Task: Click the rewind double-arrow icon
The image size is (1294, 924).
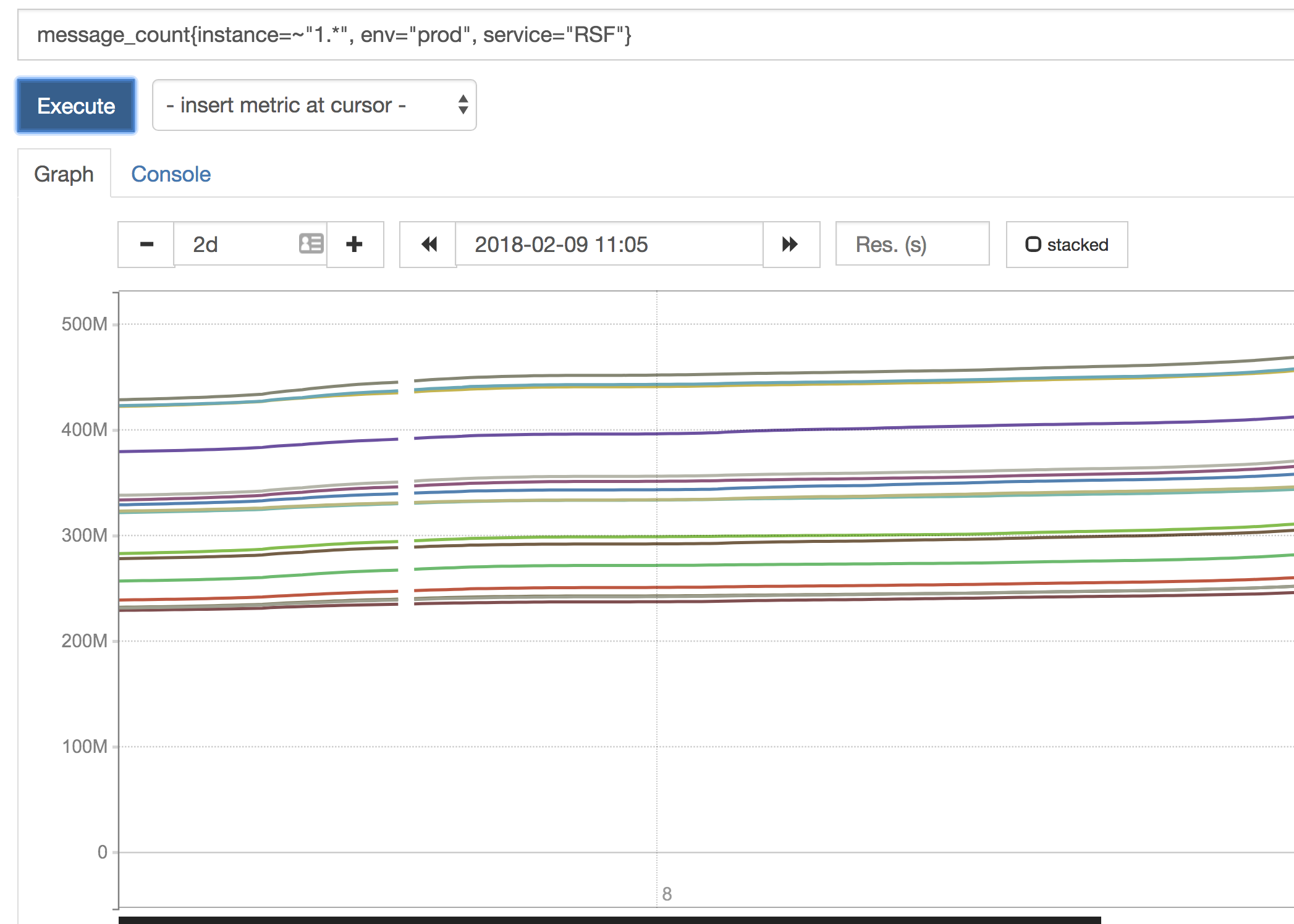Action: pos(428,245)
